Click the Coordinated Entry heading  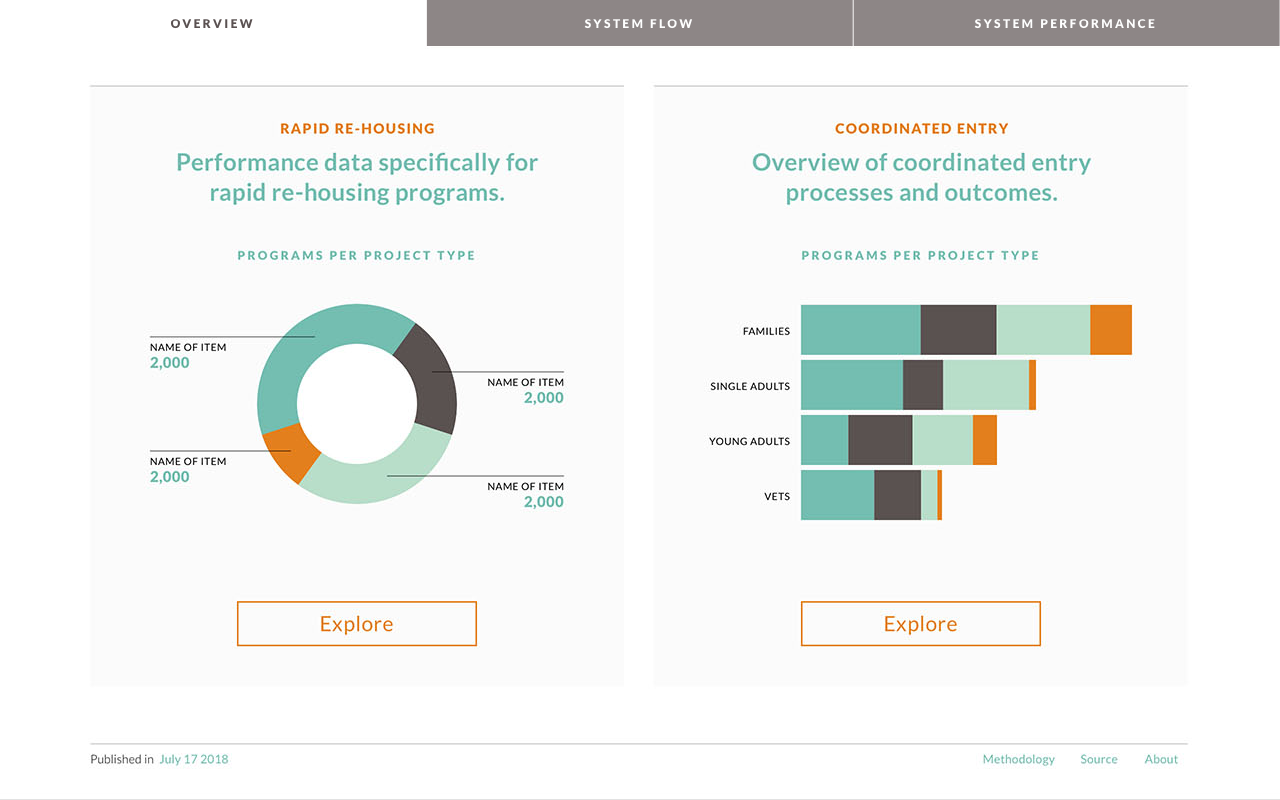920,128
